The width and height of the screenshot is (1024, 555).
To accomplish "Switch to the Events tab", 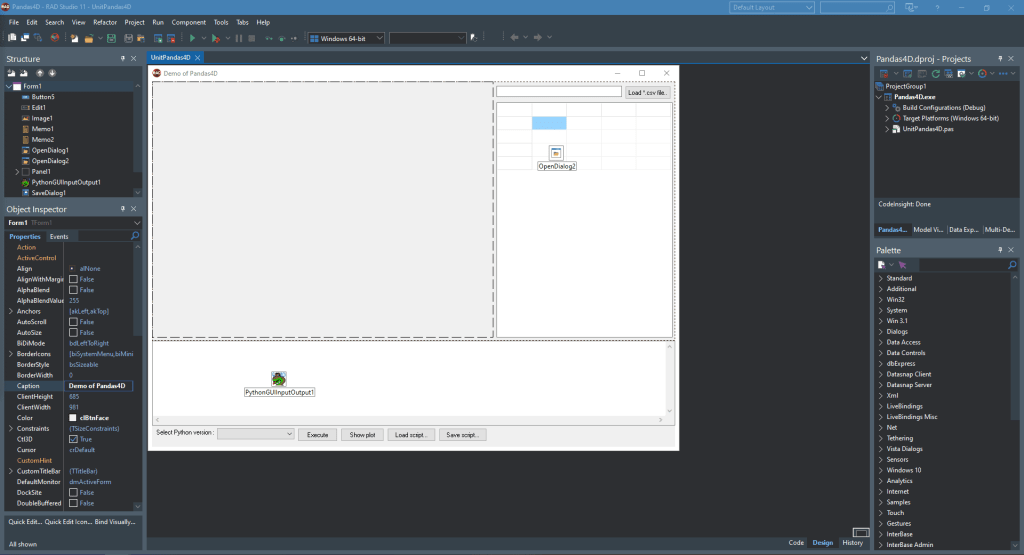I will pos(59,236).
